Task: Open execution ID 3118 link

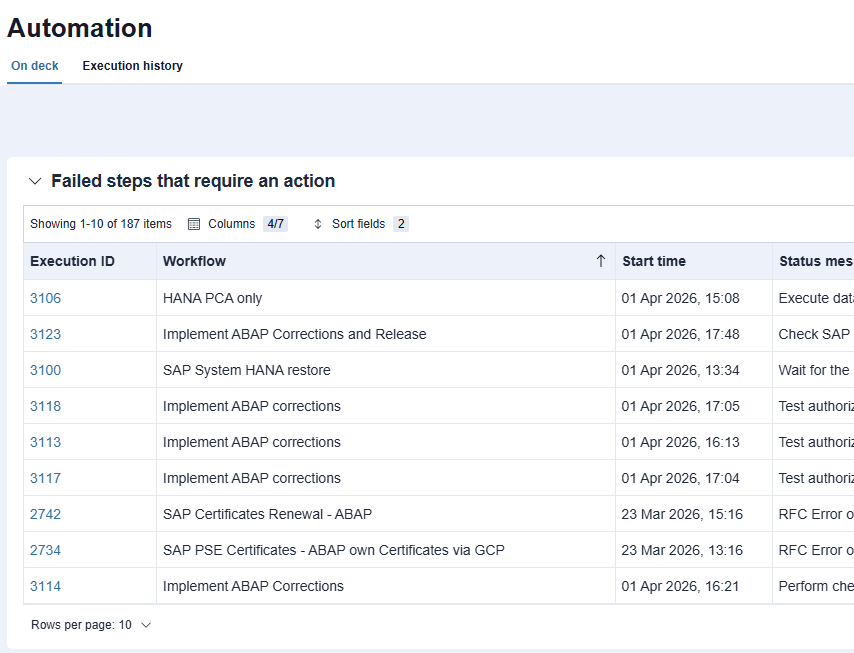Action: (x=45, y=406)
